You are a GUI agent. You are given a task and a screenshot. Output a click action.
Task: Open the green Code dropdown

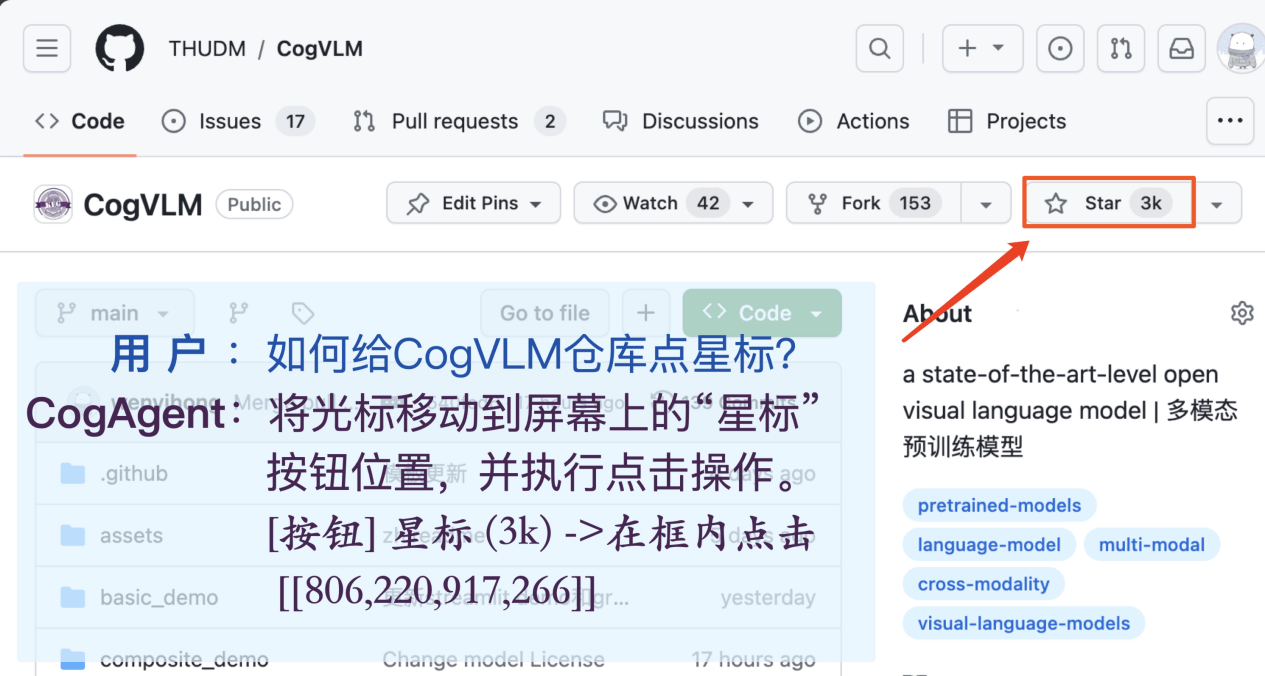(x=761, y=313)
